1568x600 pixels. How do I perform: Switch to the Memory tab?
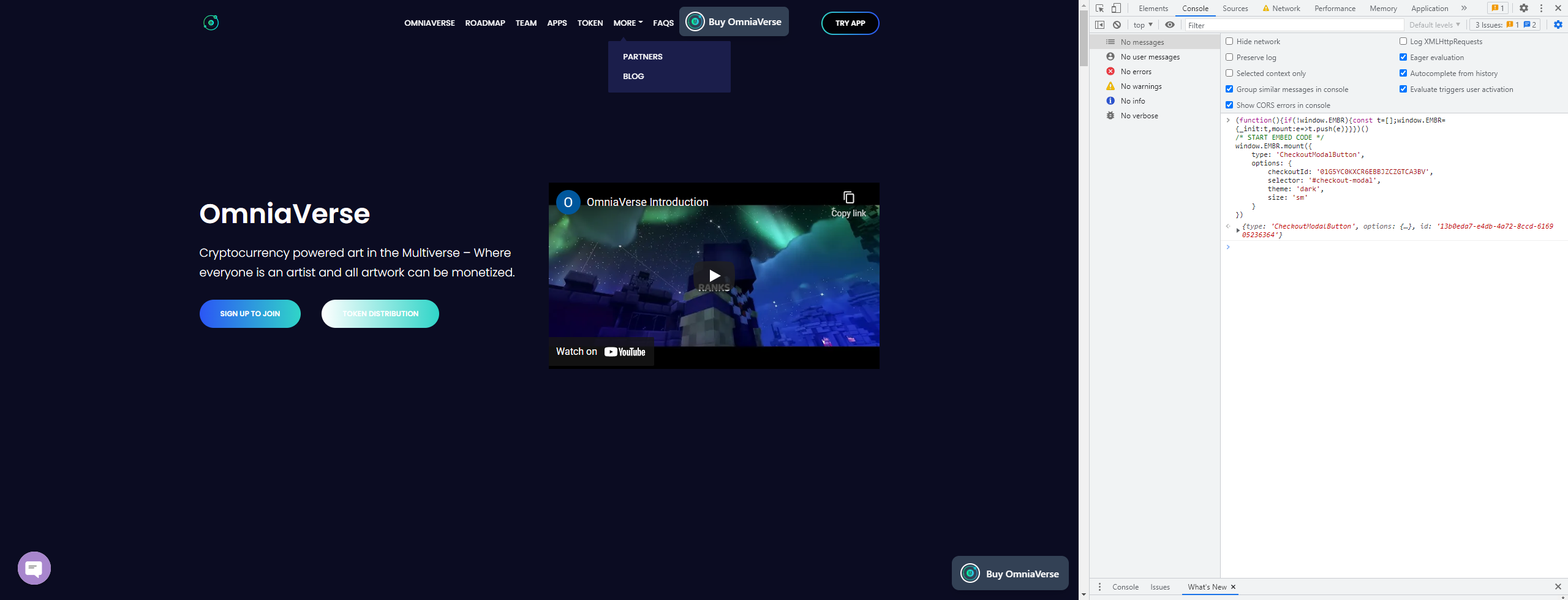pos(1383,8)
